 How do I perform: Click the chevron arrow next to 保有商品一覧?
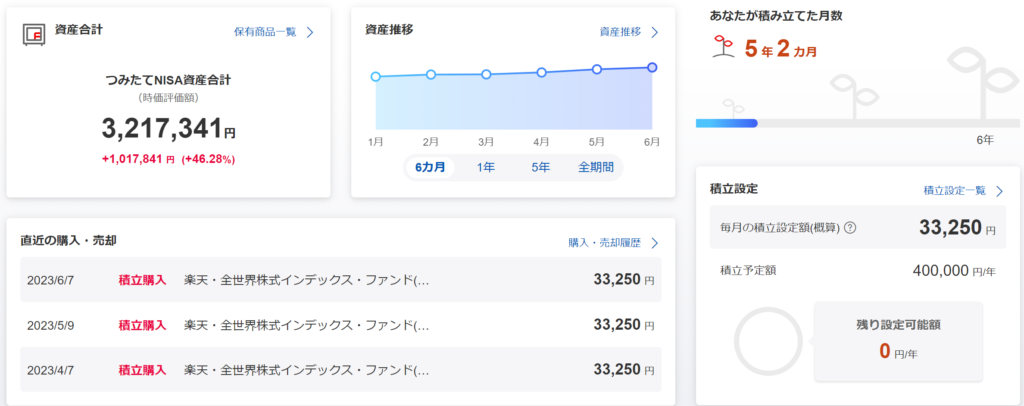point(310,32)
